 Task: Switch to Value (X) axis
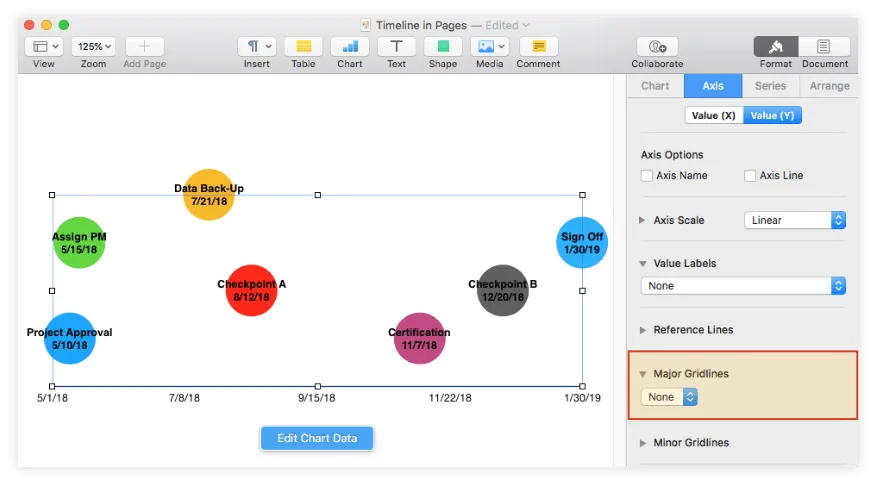pos(714,116)
